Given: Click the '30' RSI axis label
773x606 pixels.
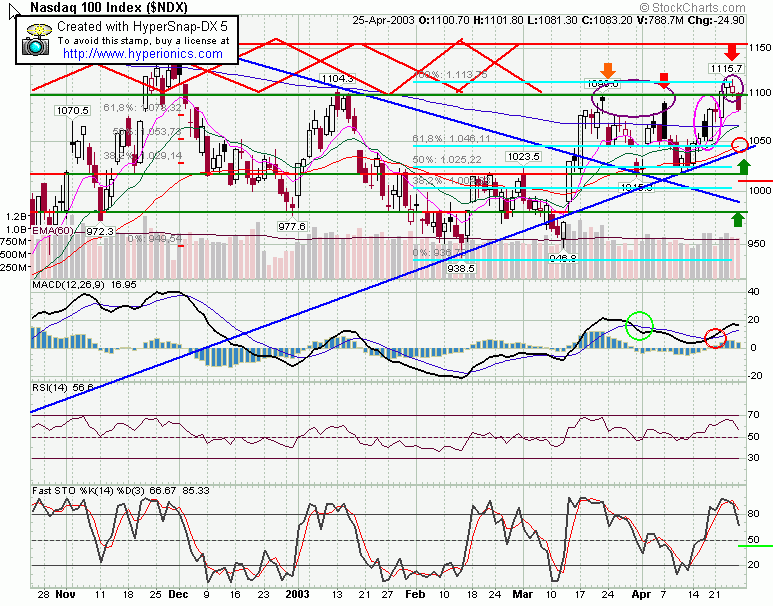Looking at the screenshot, I should (754, 458).
